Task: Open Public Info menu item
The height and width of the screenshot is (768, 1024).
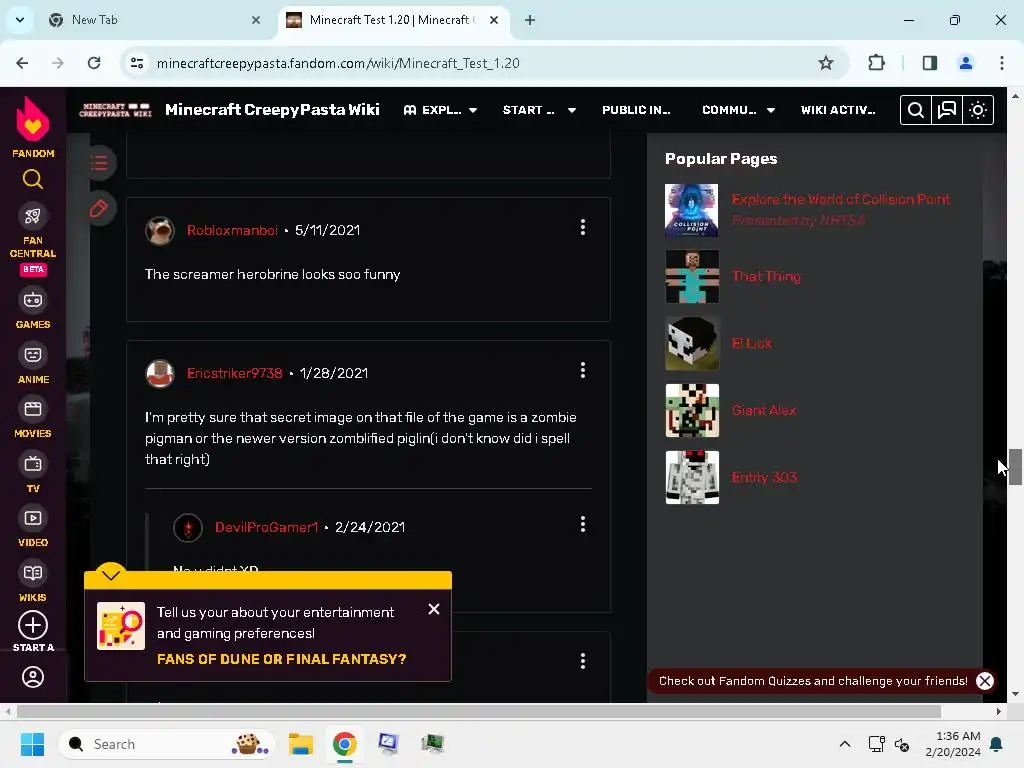Action: tap(636, 110)
